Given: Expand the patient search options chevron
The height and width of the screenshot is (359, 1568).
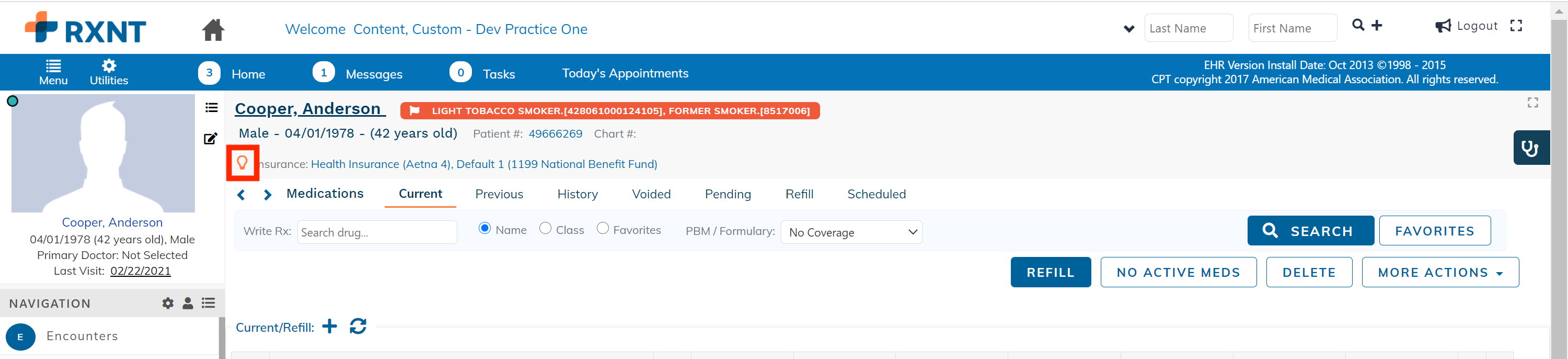Looking at the screenshot, I should pos(1128,29).
